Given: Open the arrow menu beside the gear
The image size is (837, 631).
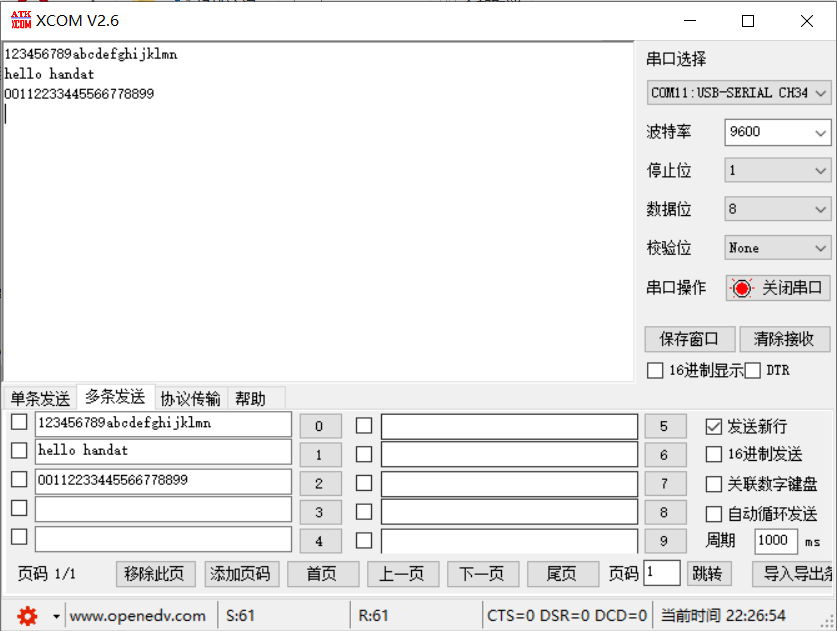Looking at the screenshot, I should pyautogui.click(x=56, y=616).
